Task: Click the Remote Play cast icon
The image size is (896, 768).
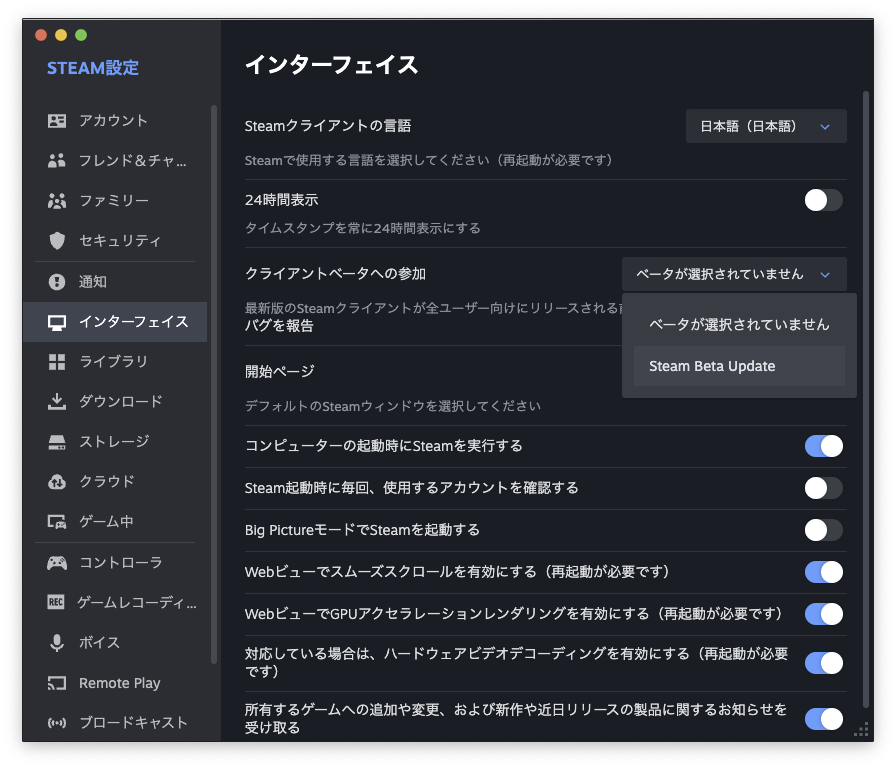Action: click(57, 683)
